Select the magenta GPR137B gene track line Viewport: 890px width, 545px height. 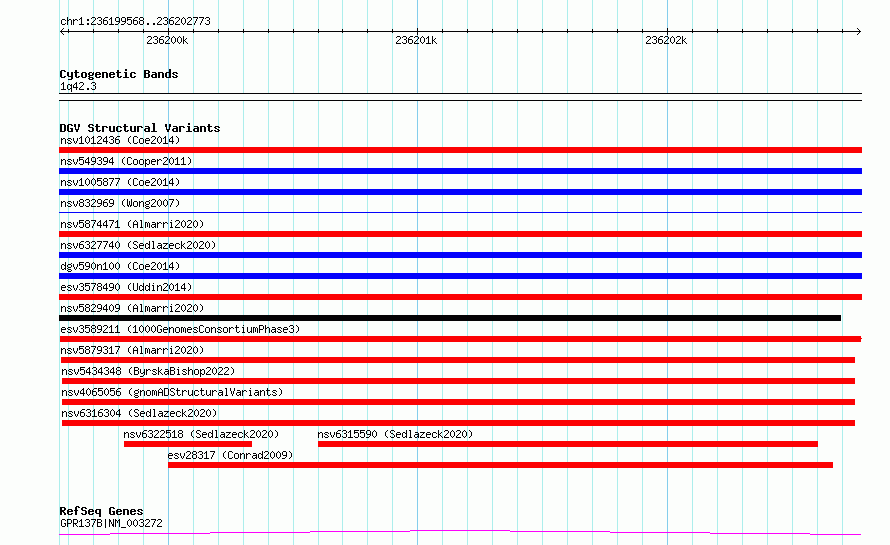(x=460, y=533)
